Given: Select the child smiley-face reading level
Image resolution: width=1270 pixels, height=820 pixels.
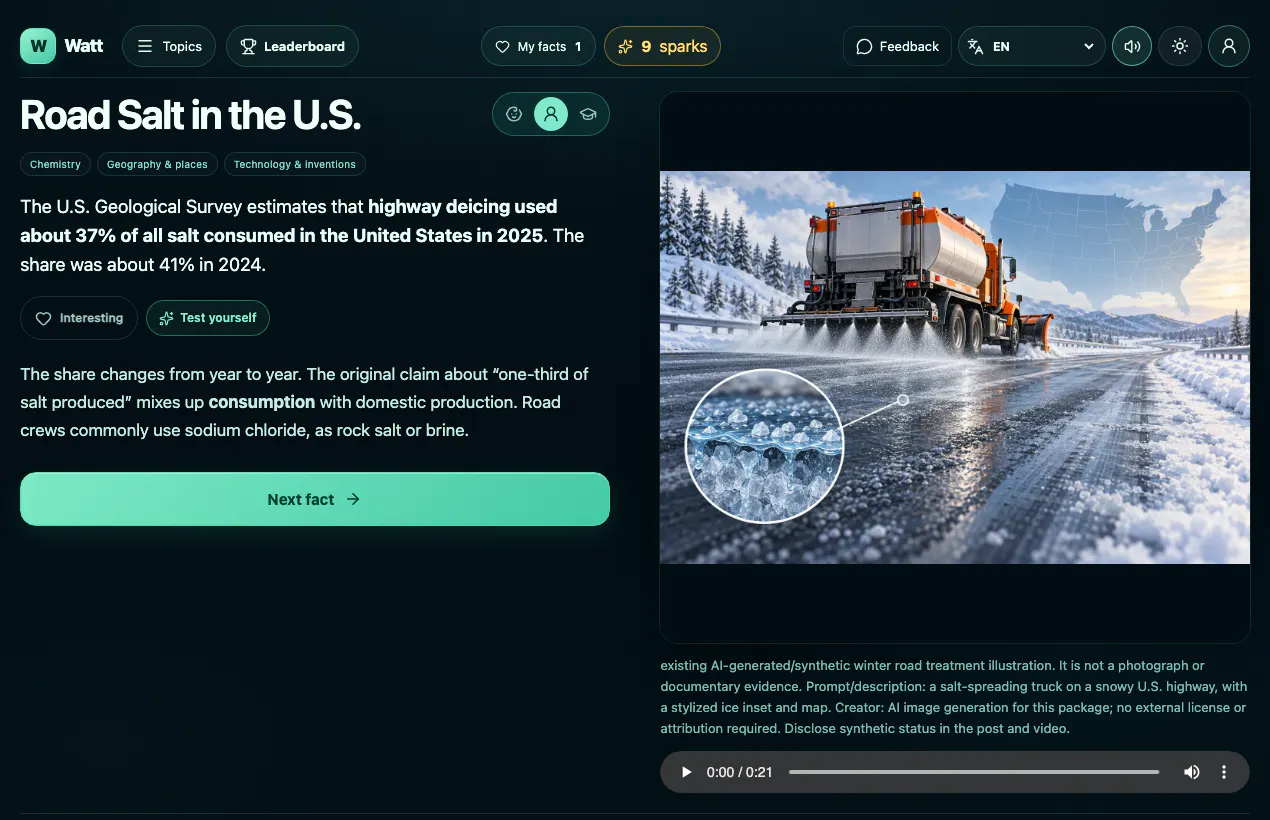Looking at the screenshot, I should click(514, 114).
